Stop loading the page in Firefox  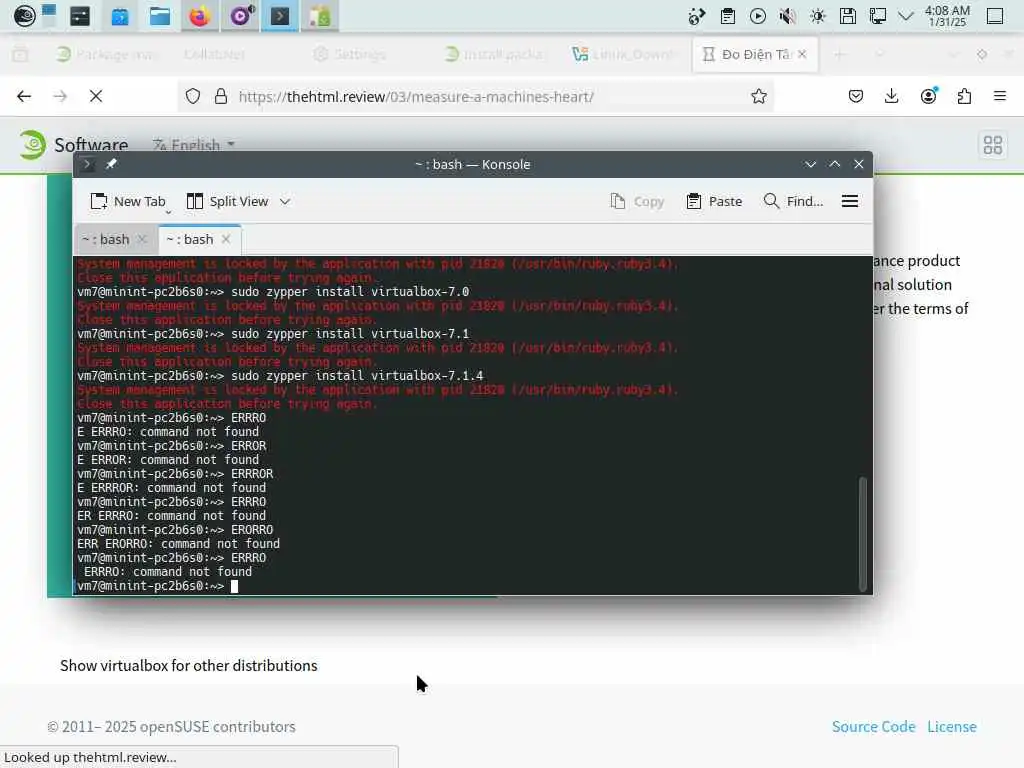pyautogui.click(x=96, y=97)
